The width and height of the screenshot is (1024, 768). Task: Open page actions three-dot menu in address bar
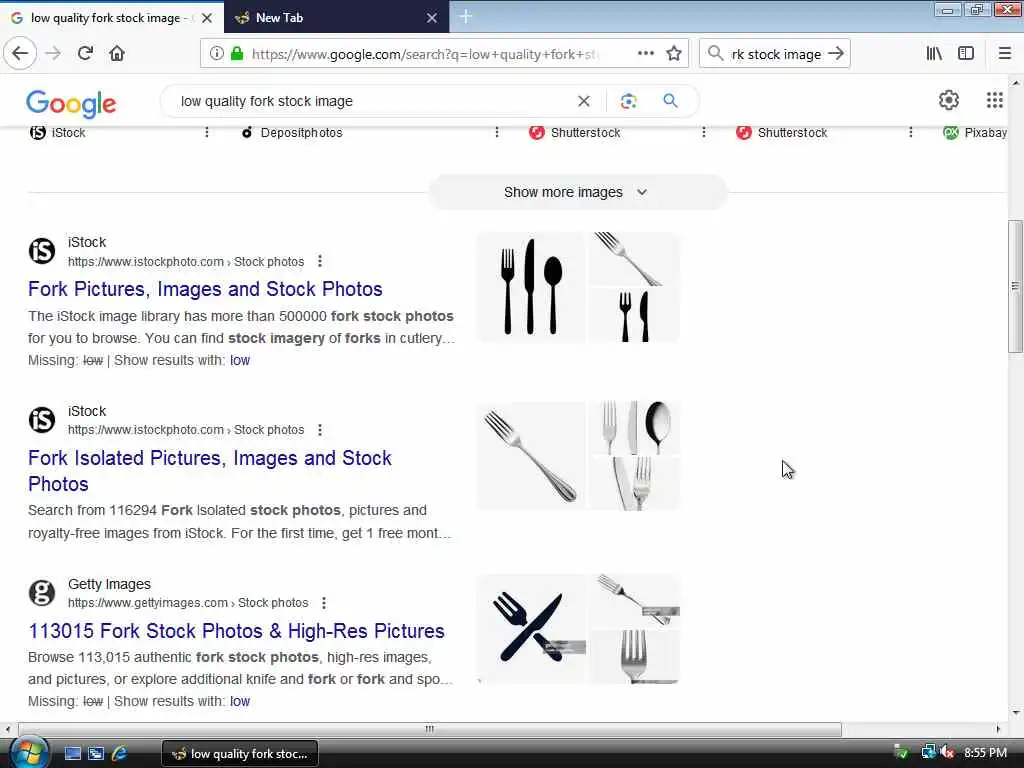coord(646,54)
